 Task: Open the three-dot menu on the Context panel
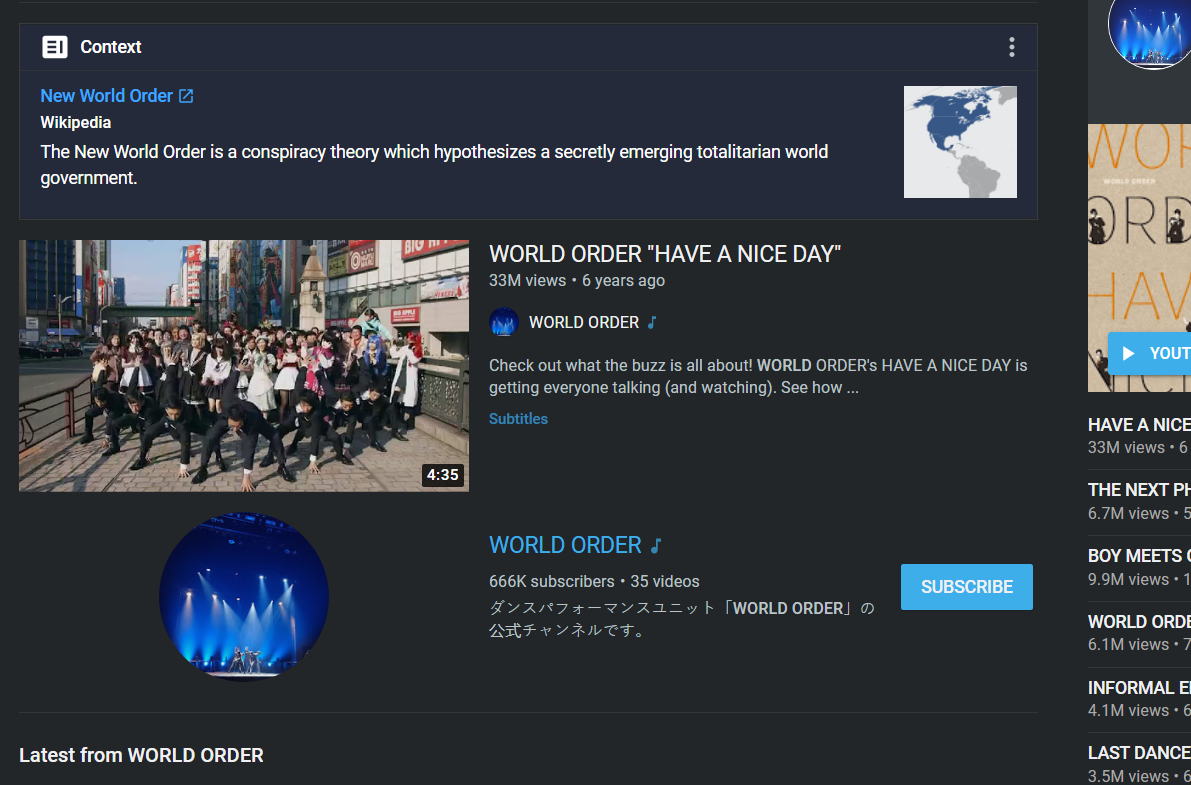pos(1011,47)
